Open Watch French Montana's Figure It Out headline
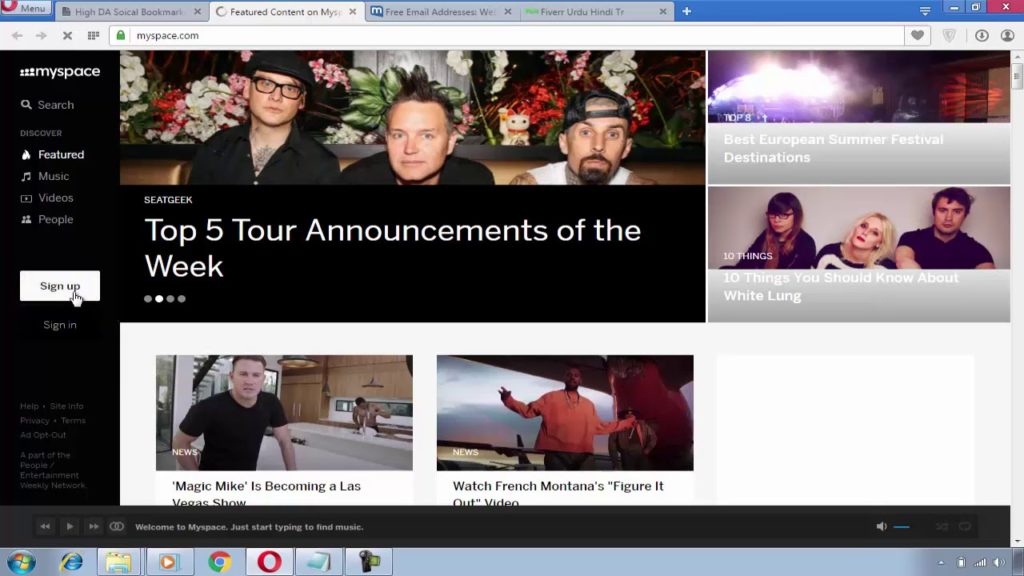This screenshot has width=1024, height=576. pos(558,493)
